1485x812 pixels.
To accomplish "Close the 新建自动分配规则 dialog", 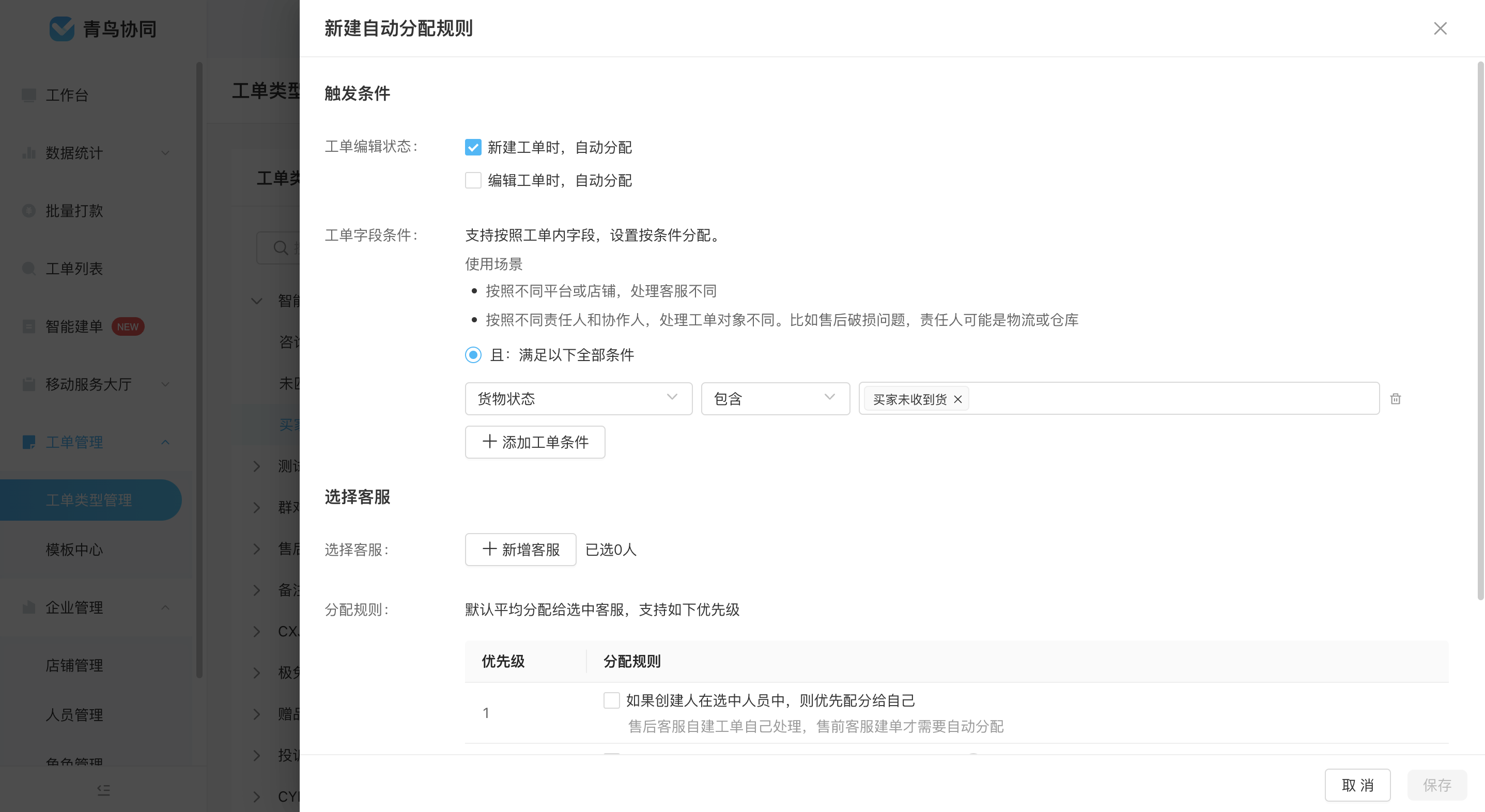I will tap(1440, 28).
